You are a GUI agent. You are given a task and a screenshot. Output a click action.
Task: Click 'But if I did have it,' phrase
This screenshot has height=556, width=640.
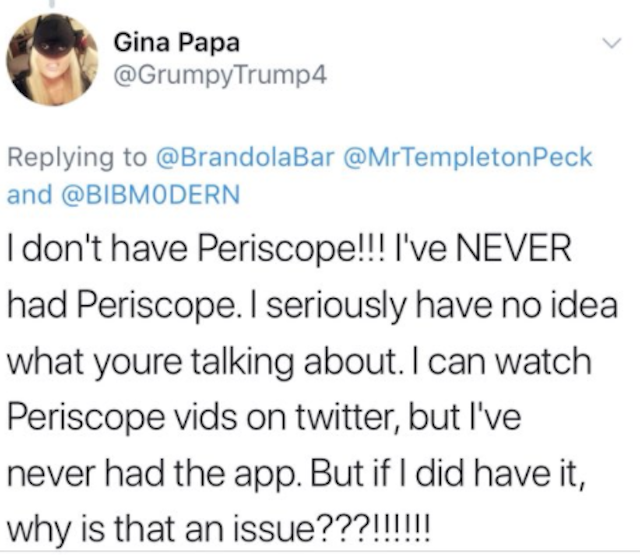pyautogui.click(x=449, y=474)
